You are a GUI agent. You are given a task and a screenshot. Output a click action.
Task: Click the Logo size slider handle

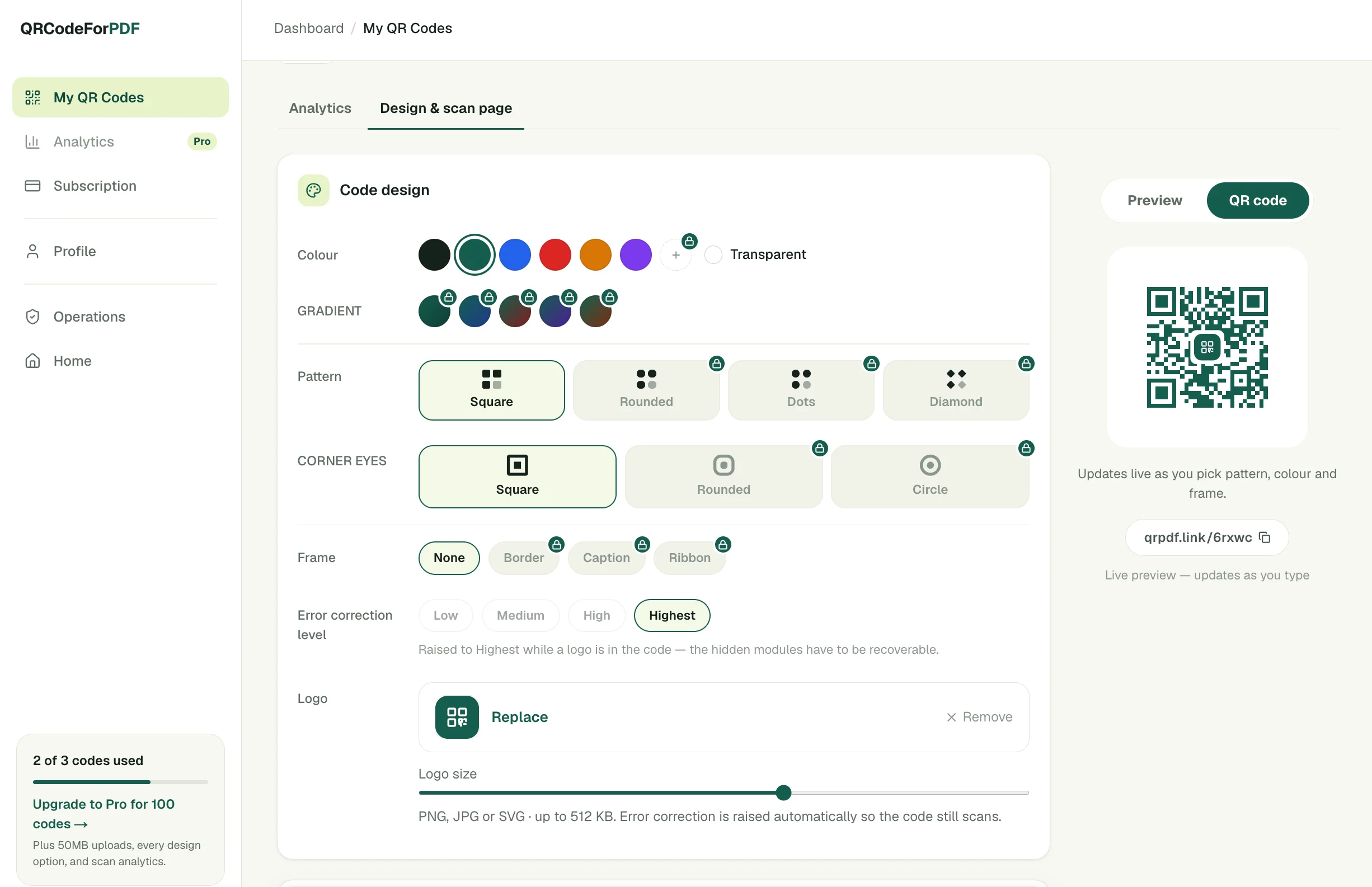click(x=783, y=793)
